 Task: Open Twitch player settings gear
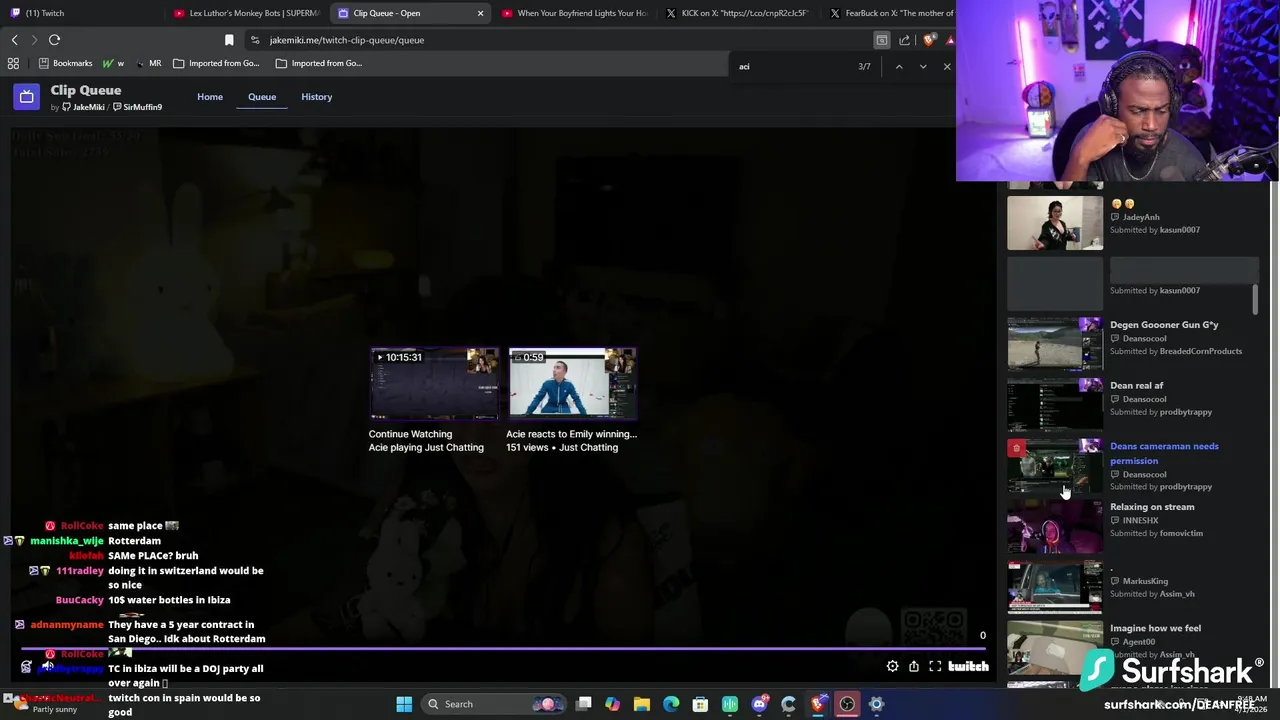[x=892, y=667]
